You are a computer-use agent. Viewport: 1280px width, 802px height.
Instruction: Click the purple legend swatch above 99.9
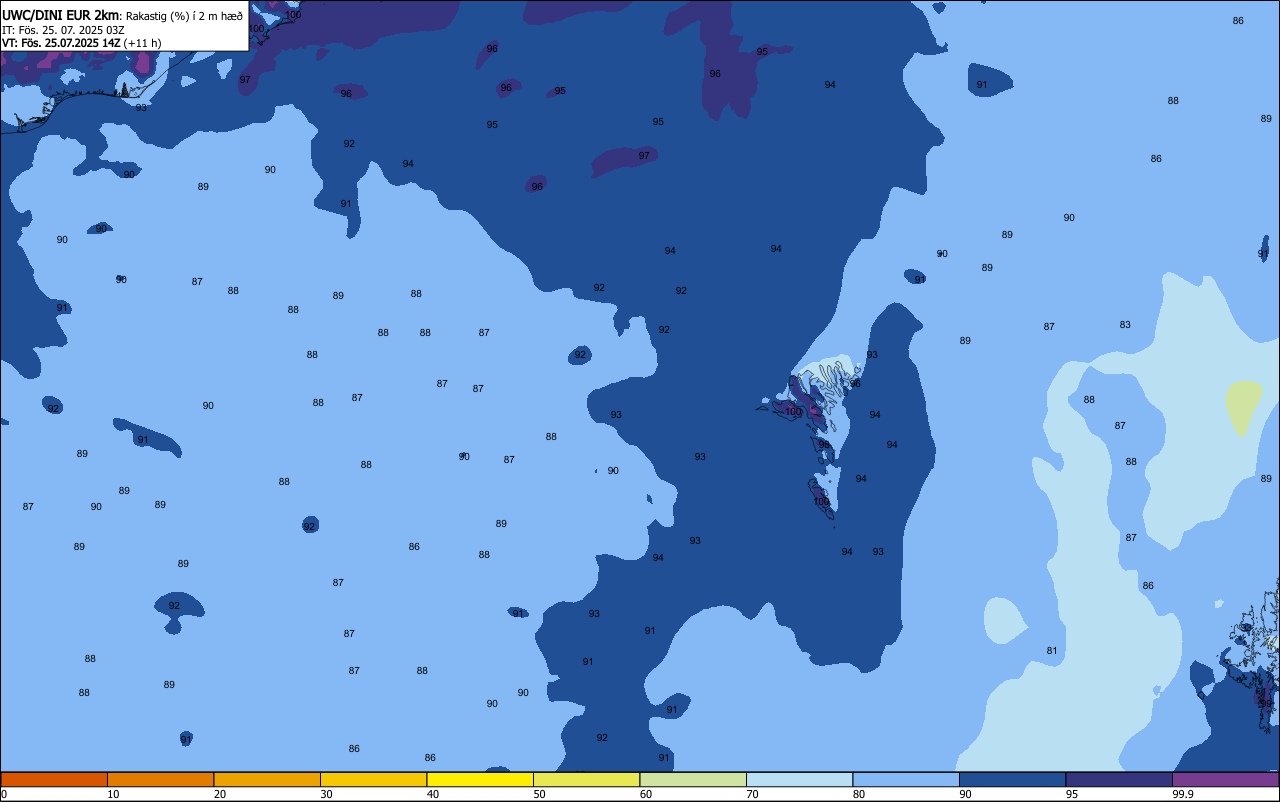(1225, 779)
